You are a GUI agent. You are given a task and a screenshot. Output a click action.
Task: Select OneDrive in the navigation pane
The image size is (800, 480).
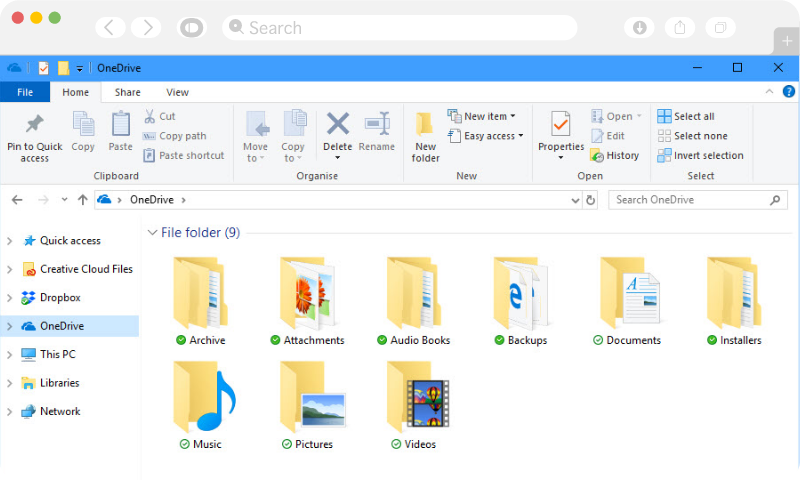tap(69, 326)
